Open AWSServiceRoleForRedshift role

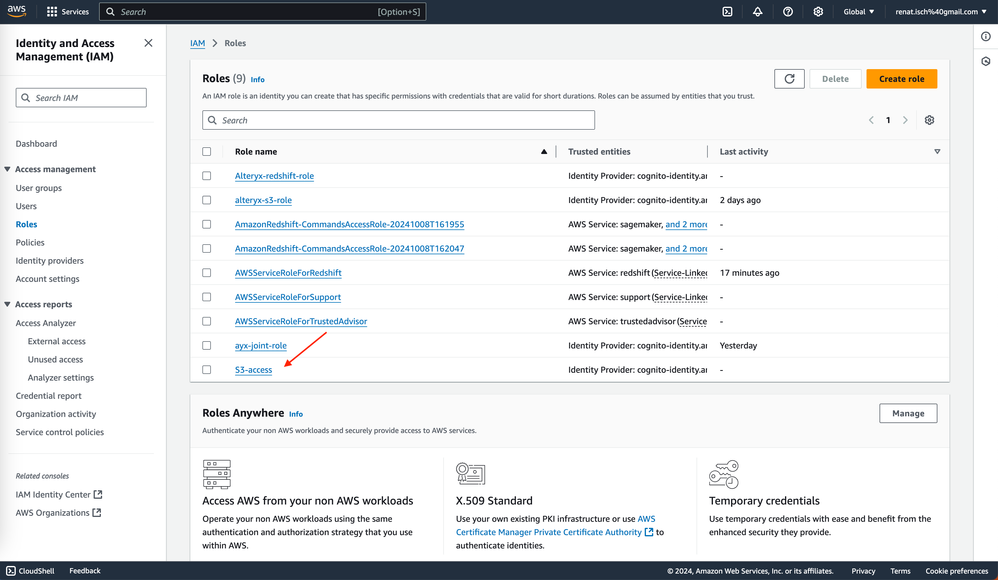point(288,272)
